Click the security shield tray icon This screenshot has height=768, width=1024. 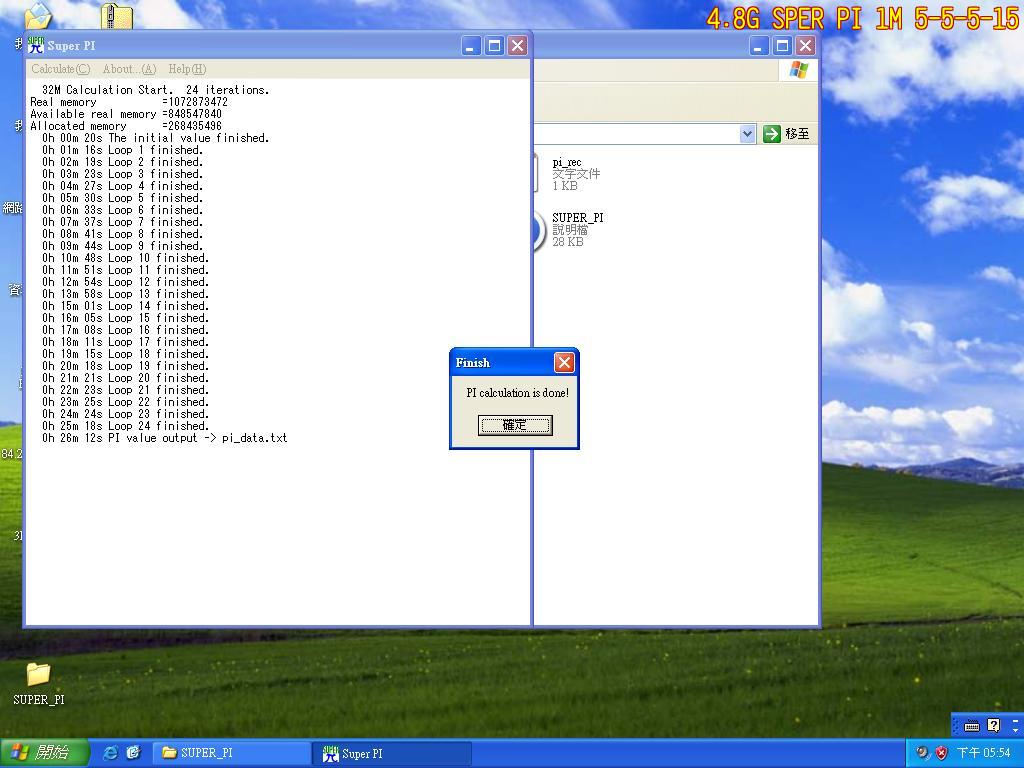pos(941,753)
